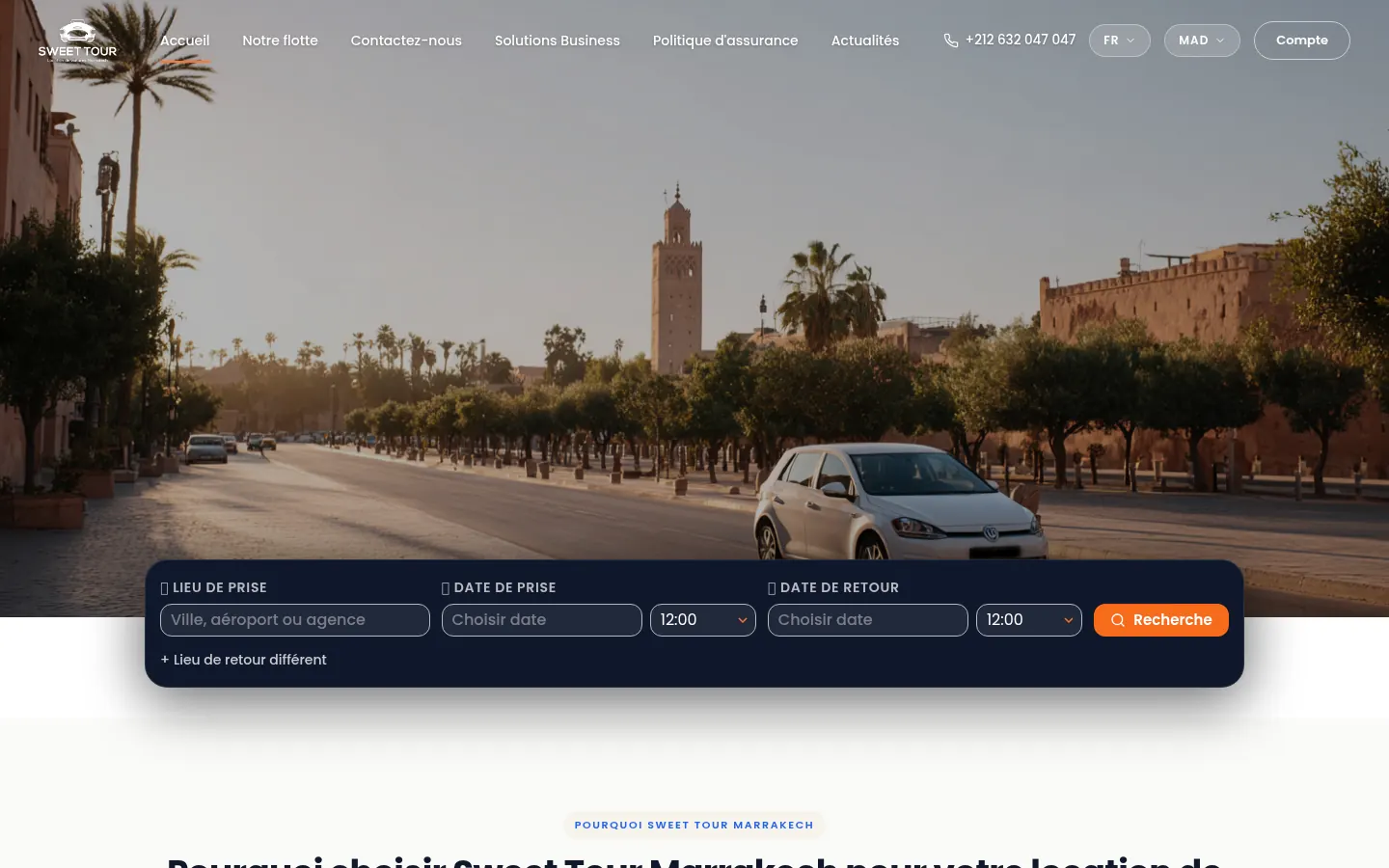Viewport: 1389px width, 868px height.
Task: Add a different return location
Action: click(x=244, y=660)
